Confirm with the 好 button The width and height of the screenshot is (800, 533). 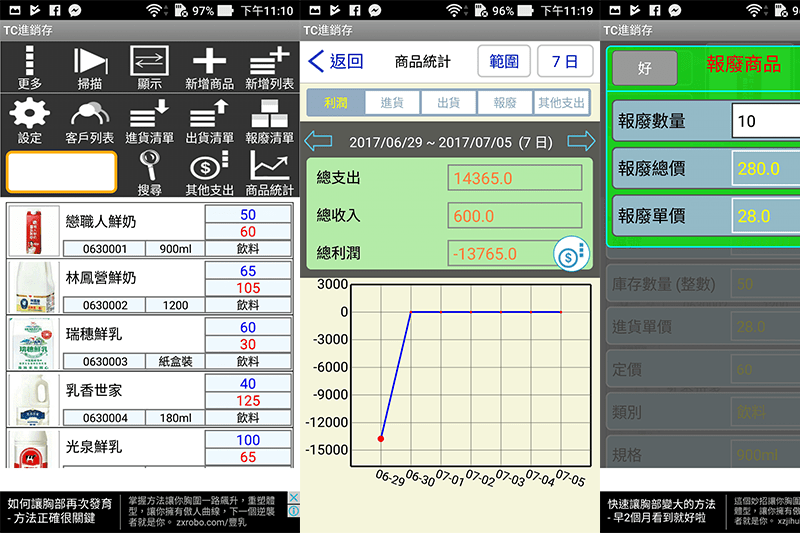tap(644, 68)
